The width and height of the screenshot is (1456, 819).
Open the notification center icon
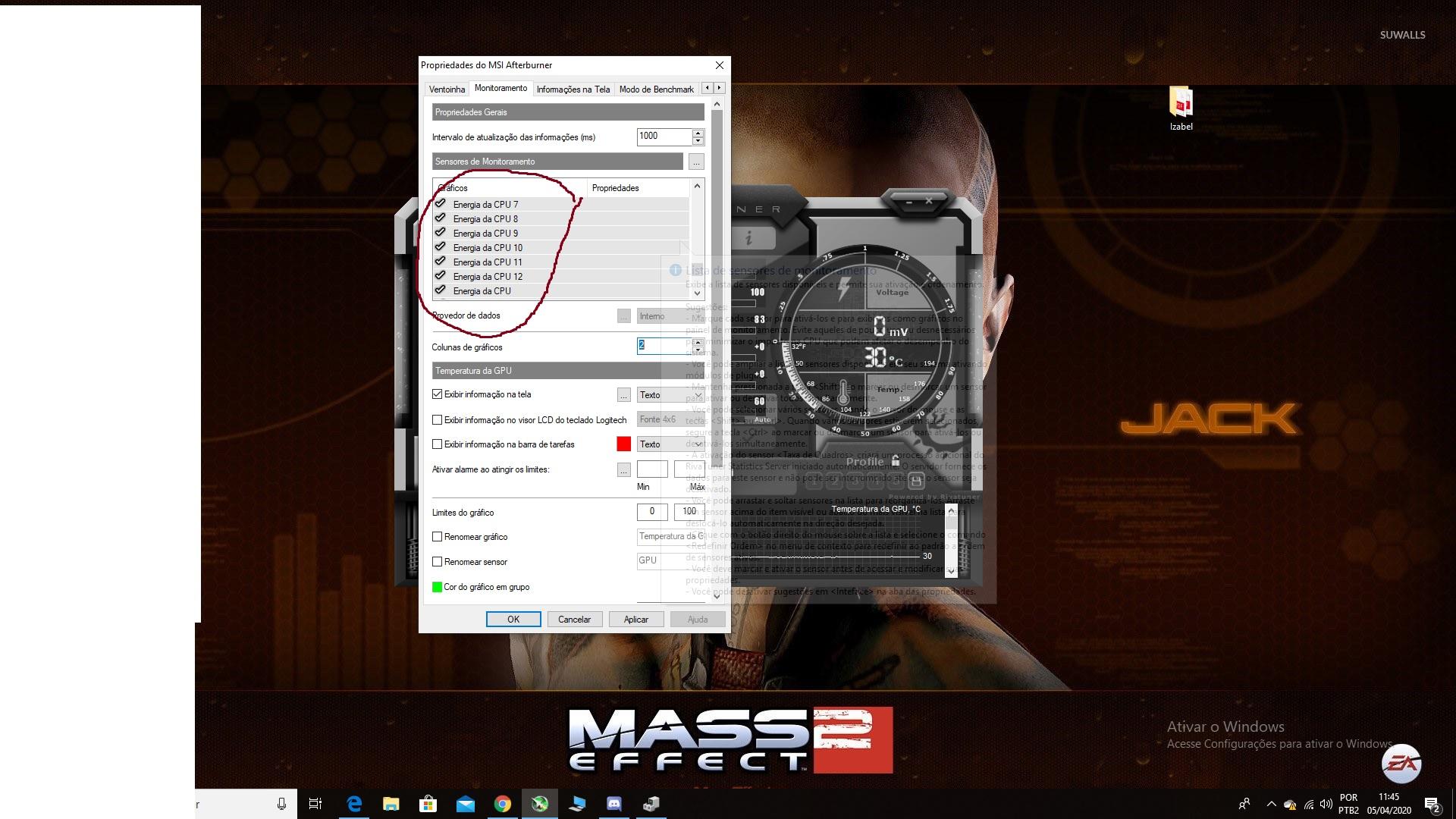(x=1432, y=805)
